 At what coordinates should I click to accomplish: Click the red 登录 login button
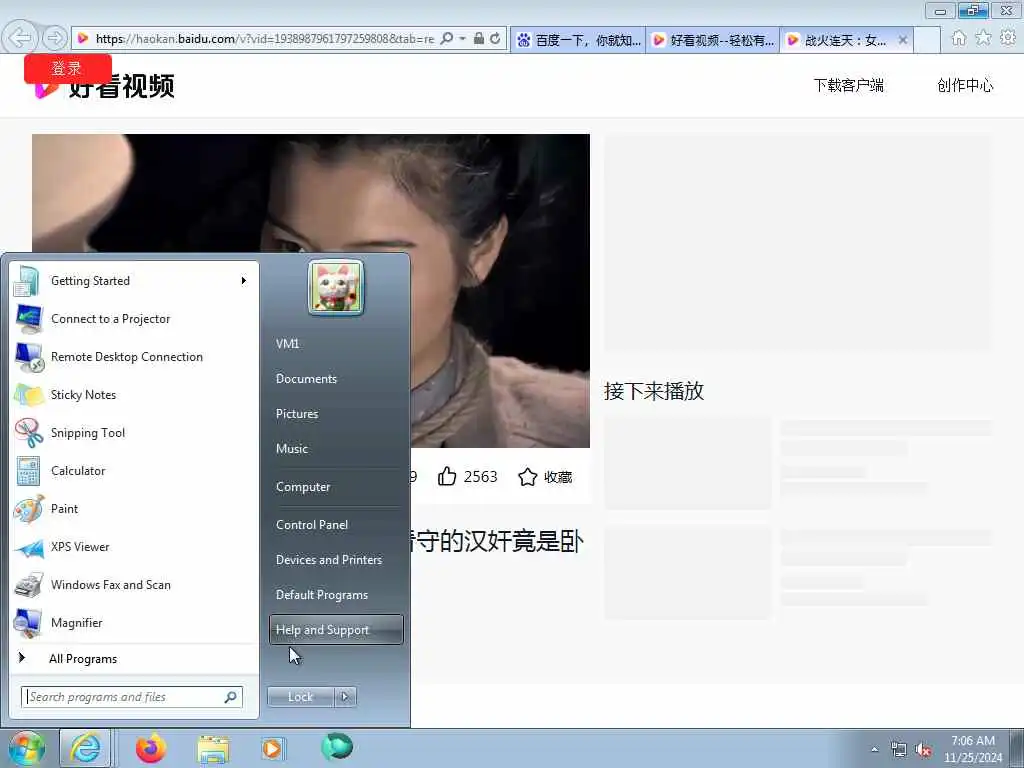[68, 68]
